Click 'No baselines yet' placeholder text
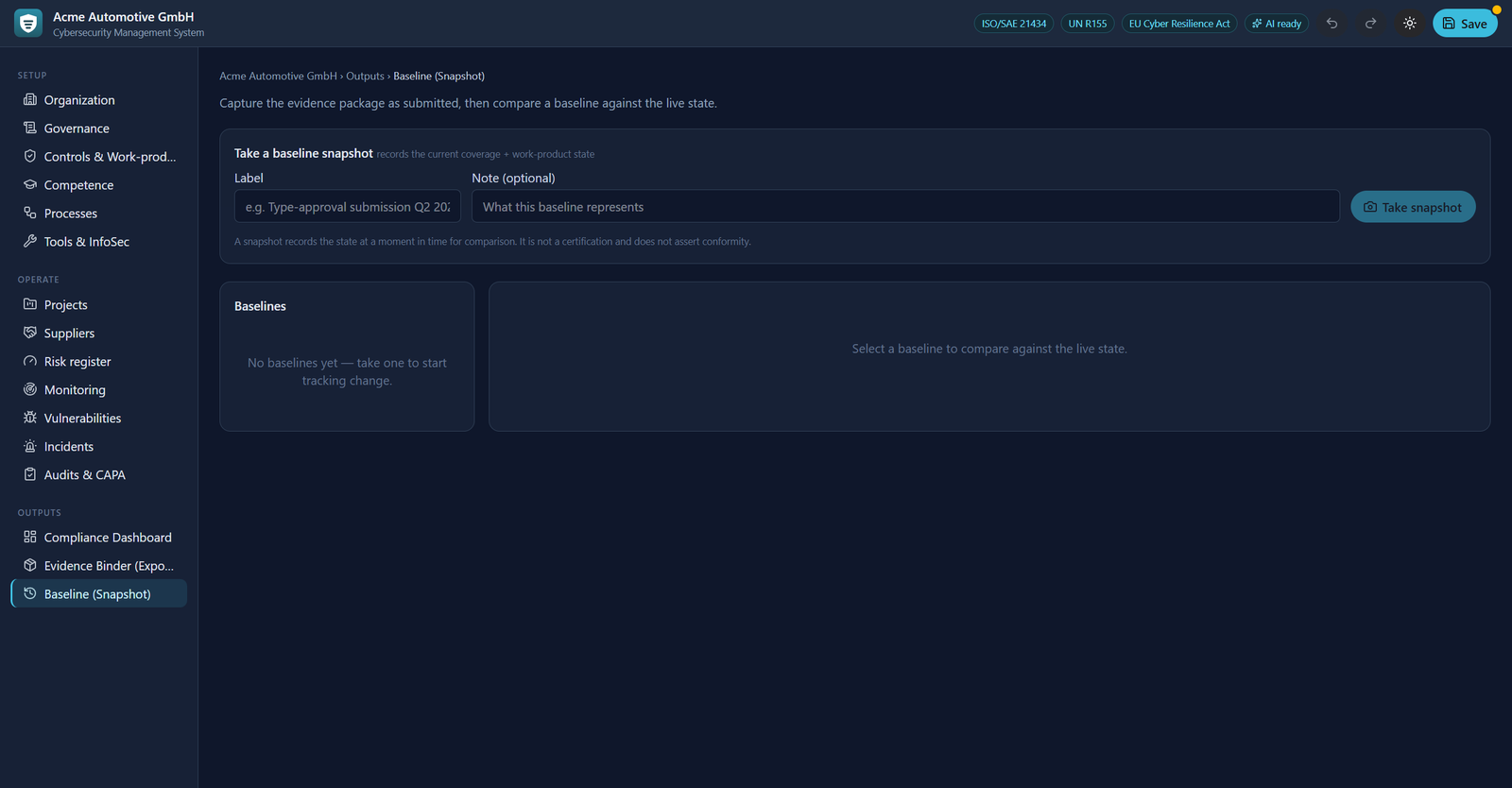1512x788 pixels. click(x=347, y=371)
